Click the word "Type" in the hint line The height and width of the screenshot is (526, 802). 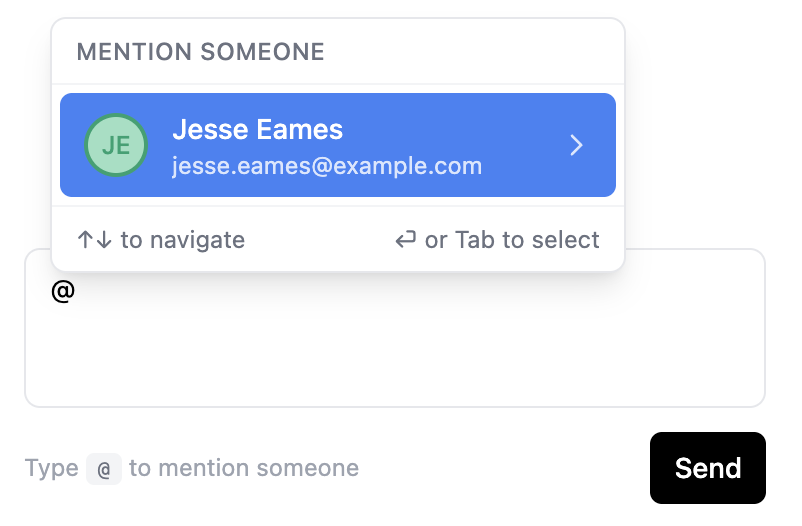pyautogui.click(x=51, y=468)
